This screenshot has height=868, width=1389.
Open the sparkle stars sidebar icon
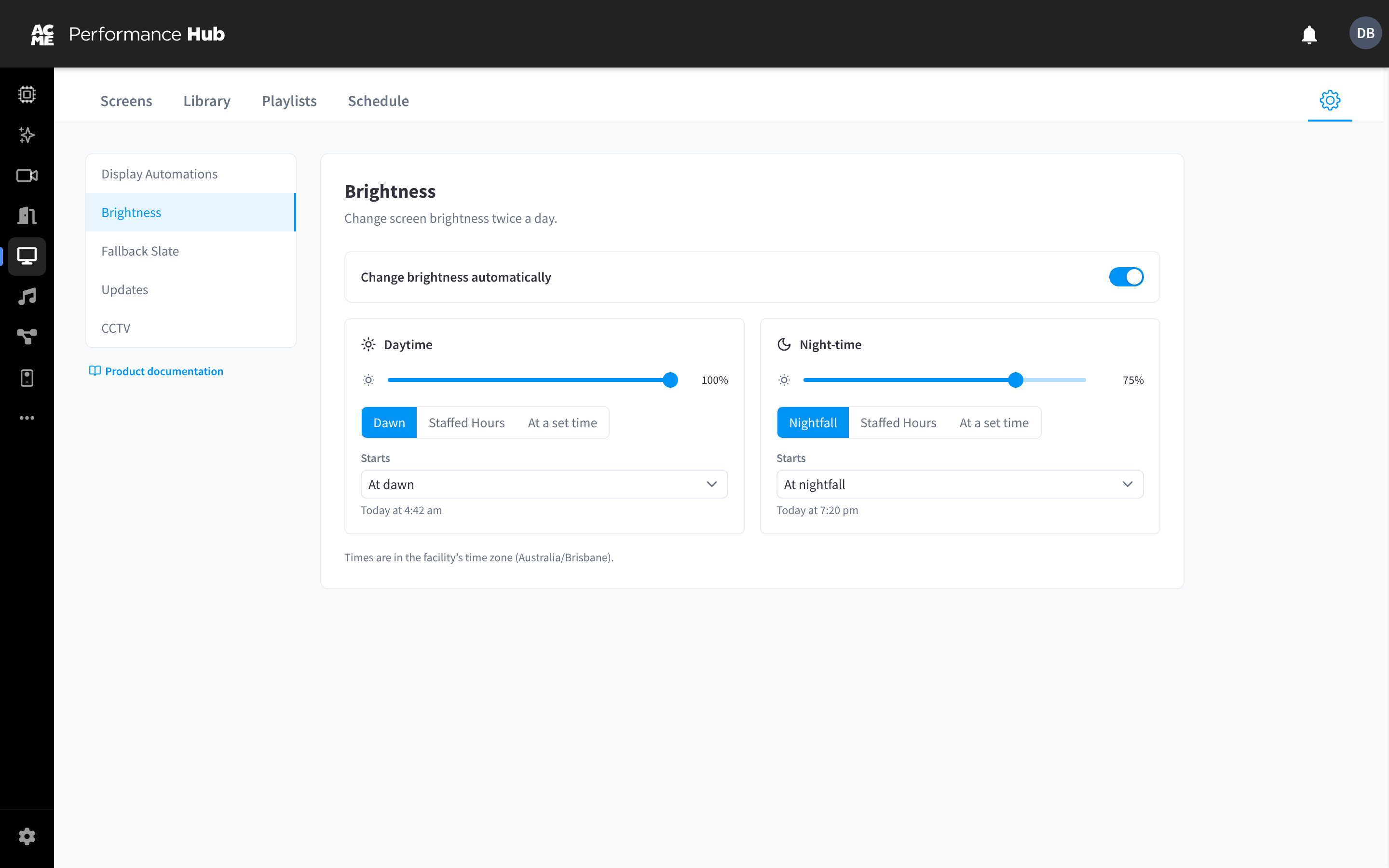27,135
